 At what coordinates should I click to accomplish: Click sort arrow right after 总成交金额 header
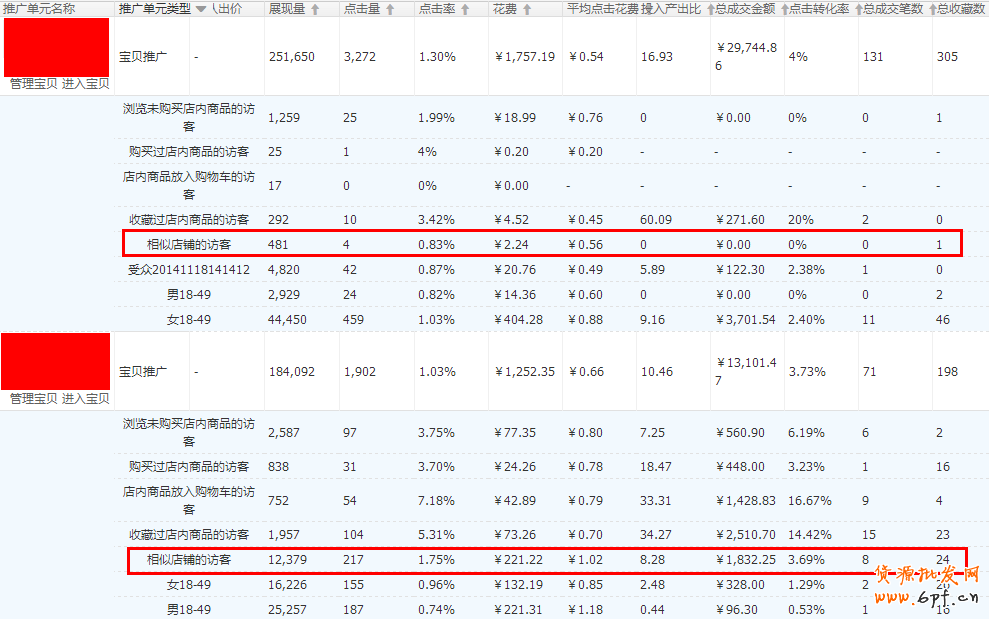[x=783, y=9]
